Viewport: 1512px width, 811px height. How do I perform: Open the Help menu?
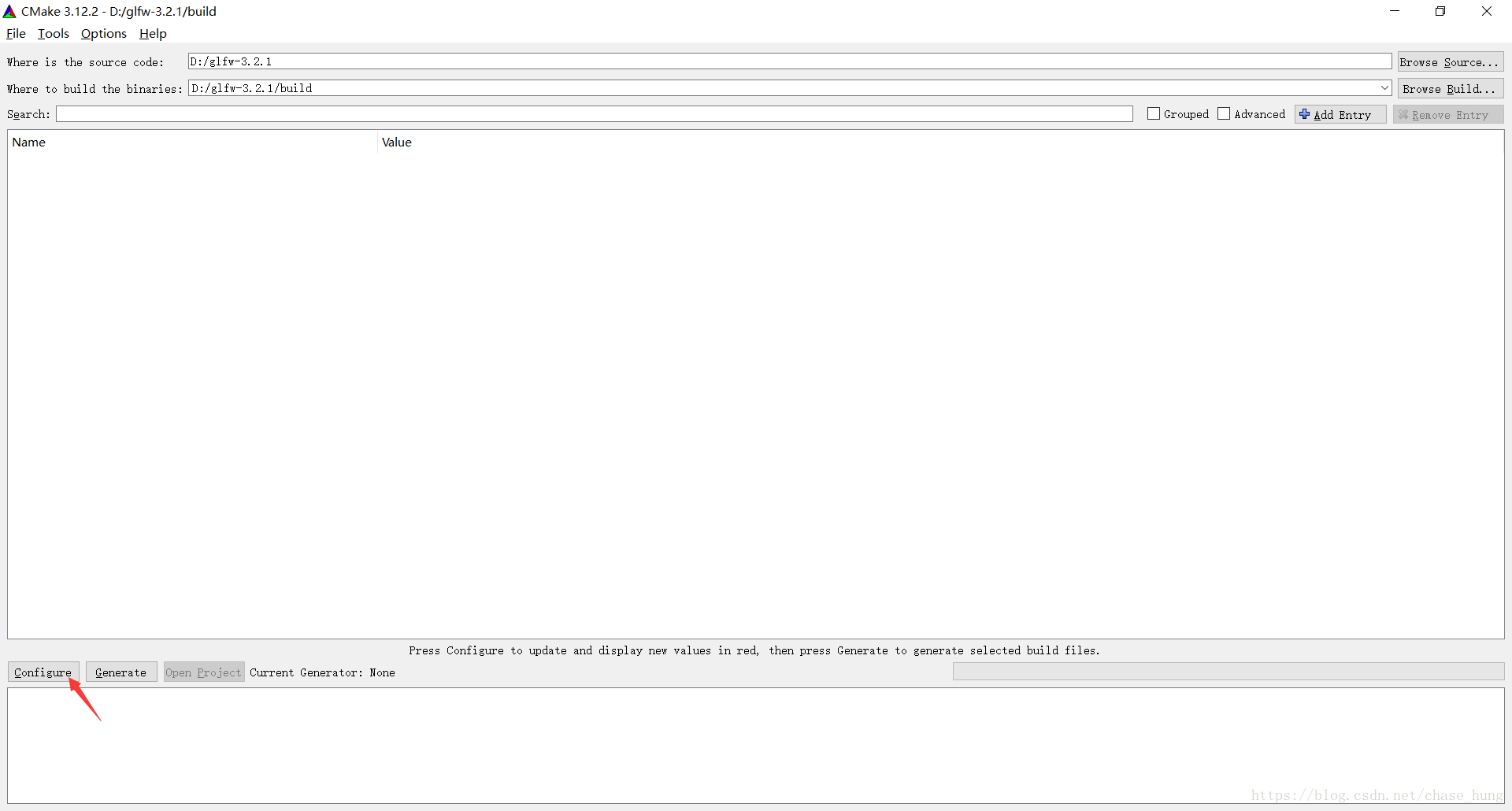point(153,34)
